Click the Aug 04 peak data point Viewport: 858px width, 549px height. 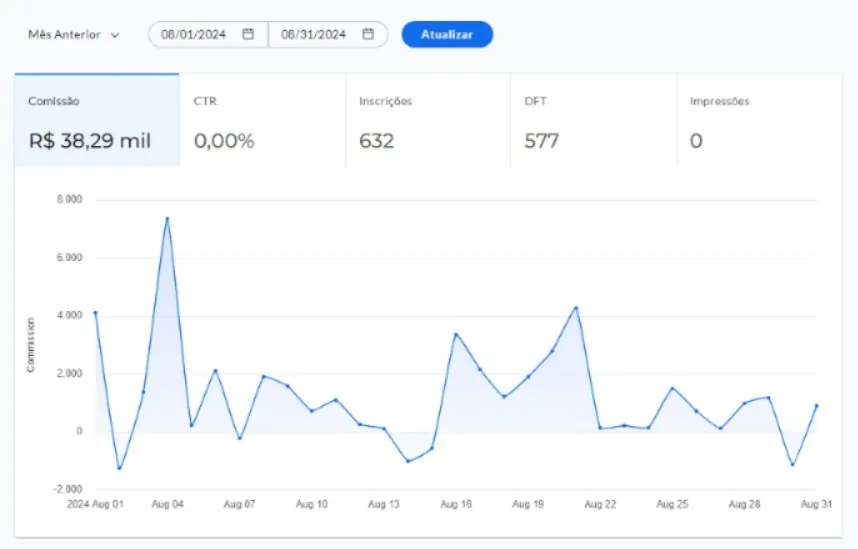167,218
